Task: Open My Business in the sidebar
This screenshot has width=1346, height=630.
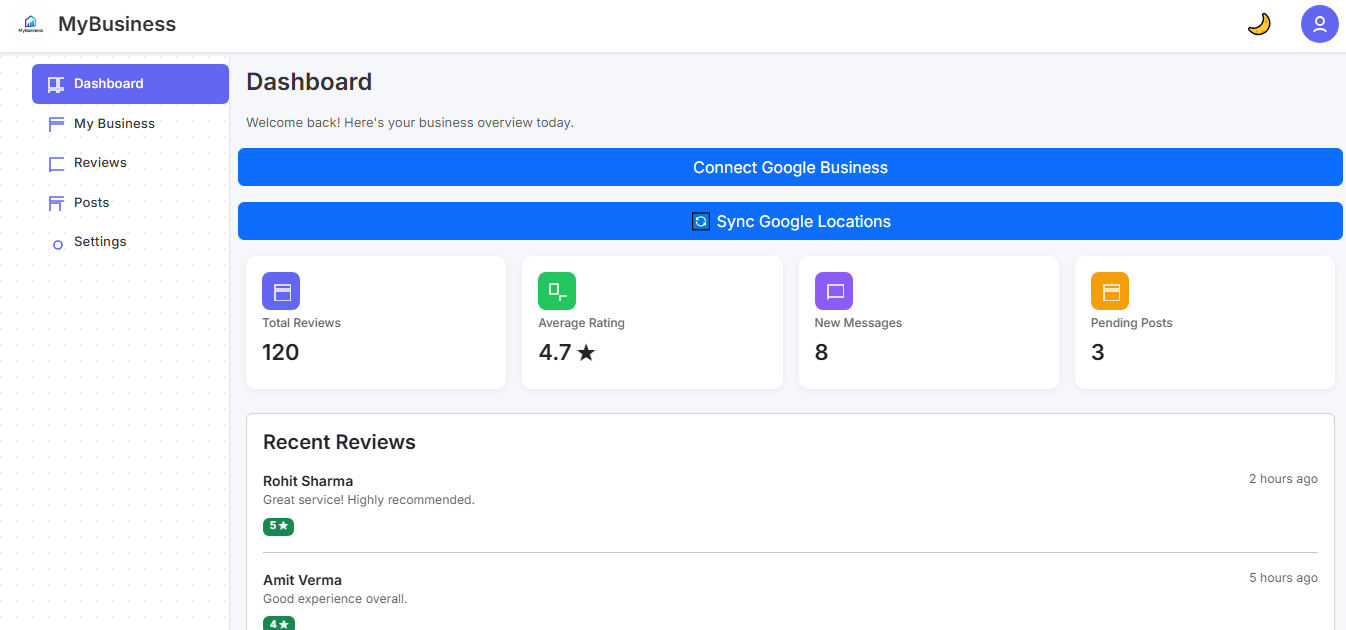Action: click(x=114, y=124)
